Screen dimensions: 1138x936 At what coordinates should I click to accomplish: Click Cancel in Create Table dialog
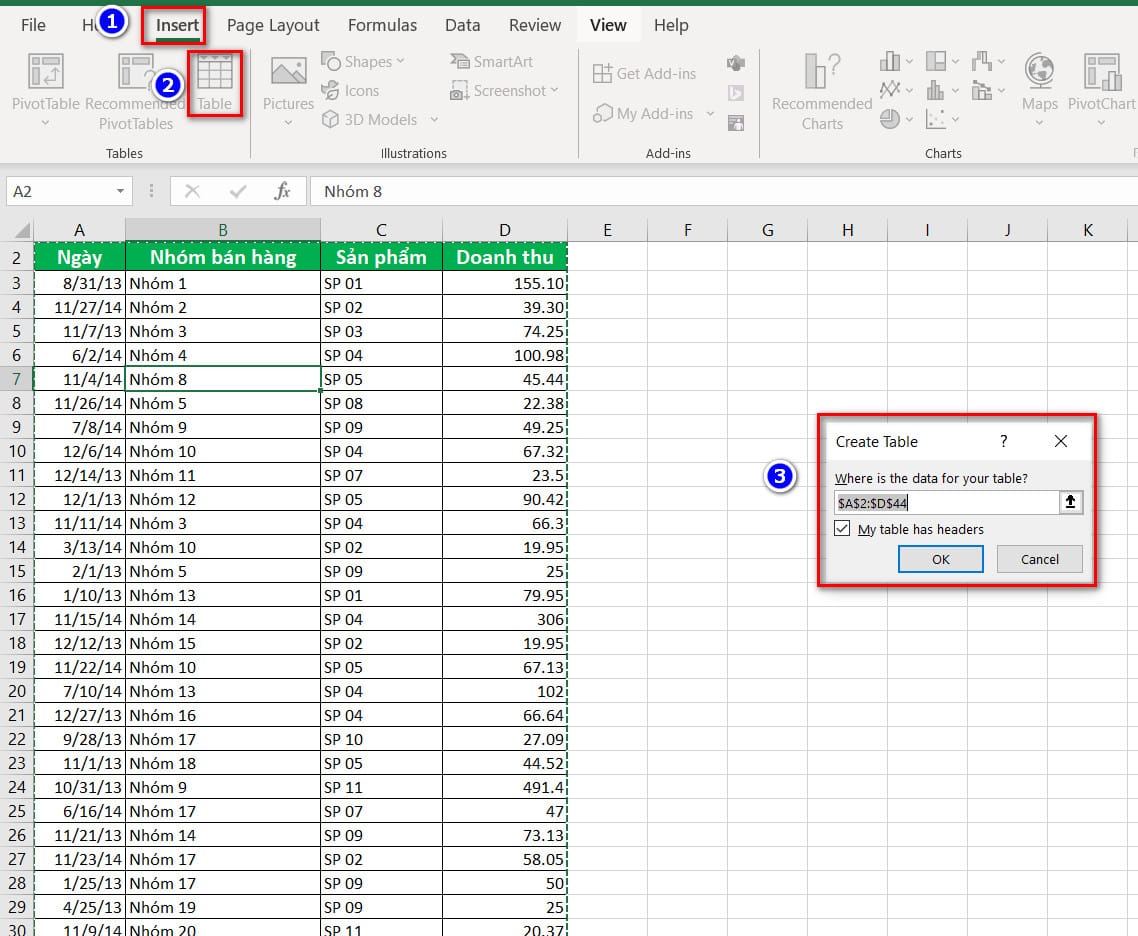tap(1039, 559)
